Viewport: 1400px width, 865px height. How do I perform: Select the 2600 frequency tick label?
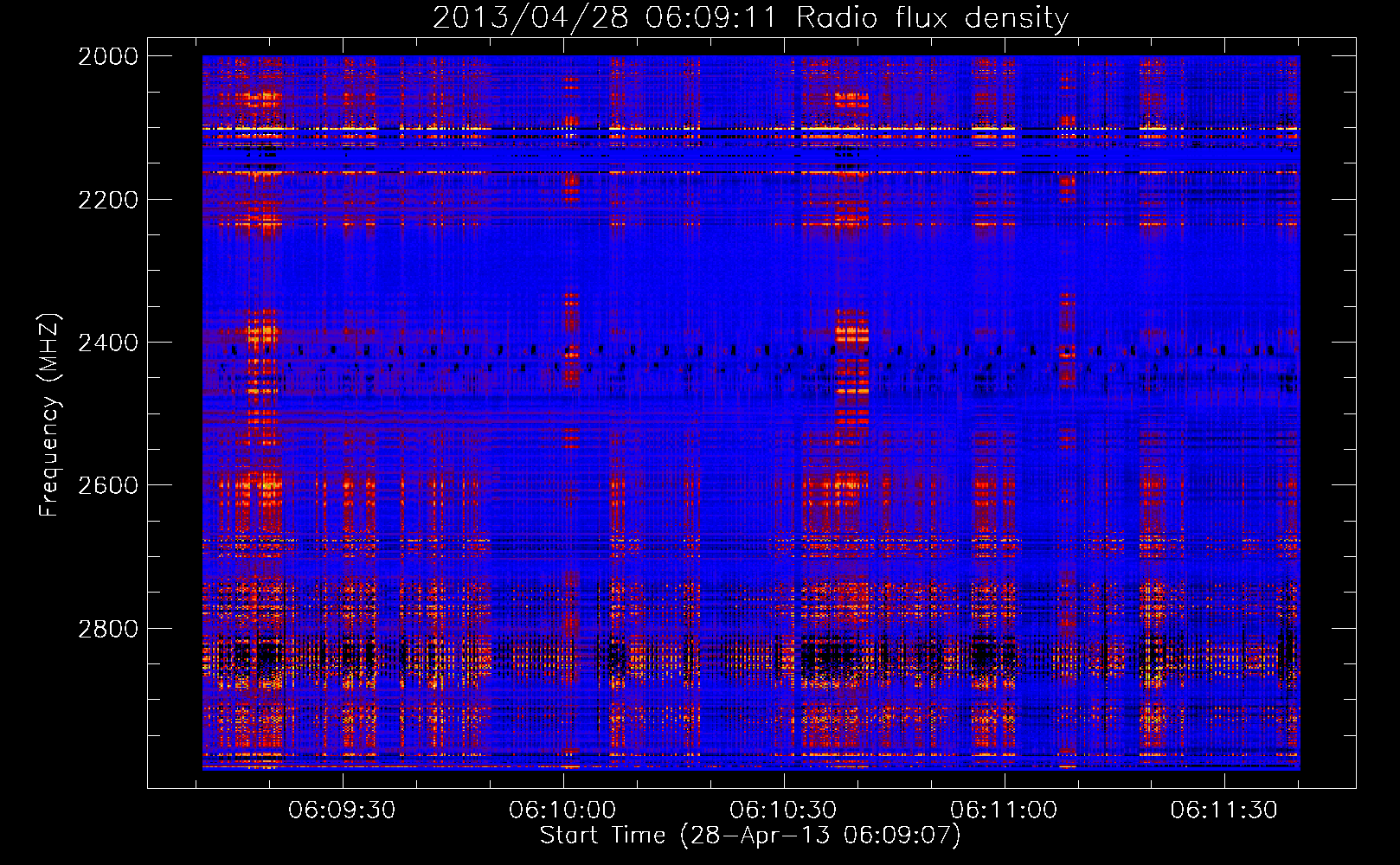pyautogui.click(x=108, y=485)
